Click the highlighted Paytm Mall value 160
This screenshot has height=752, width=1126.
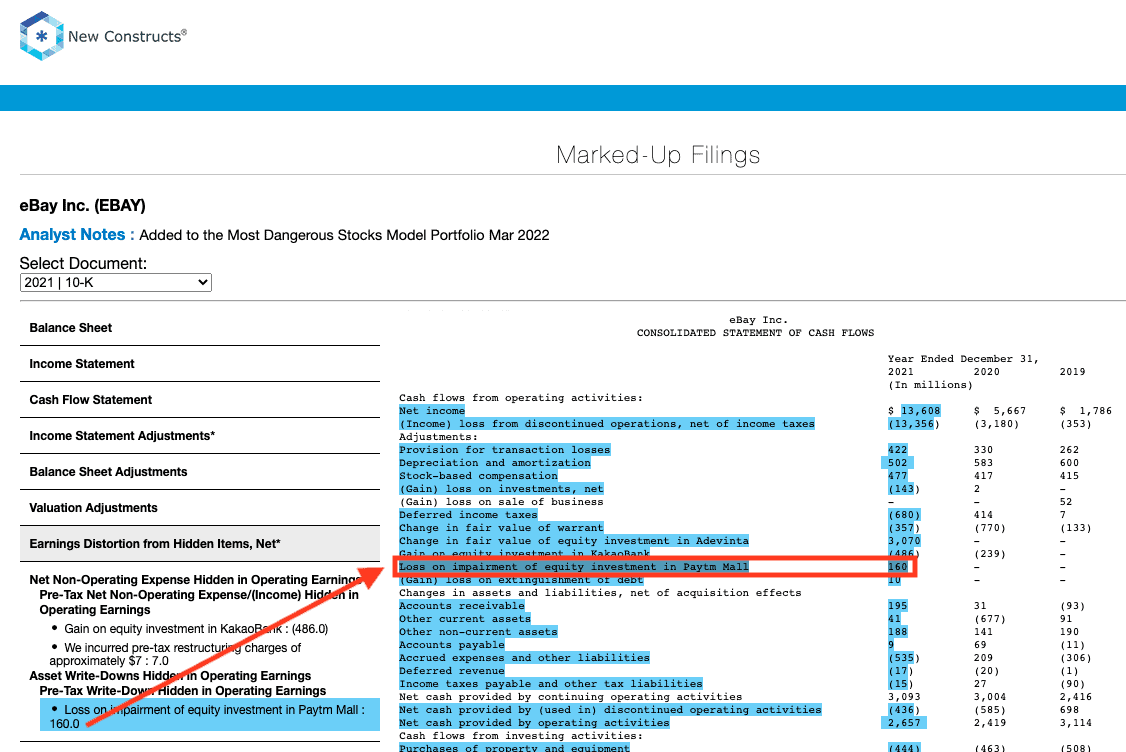click(898, 567)
